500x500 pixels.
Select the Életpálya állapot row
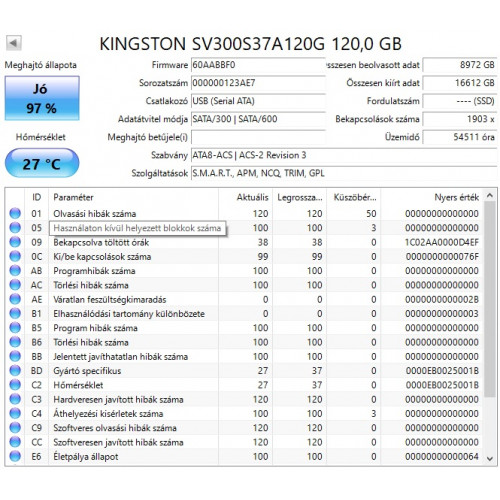(244, 456)
